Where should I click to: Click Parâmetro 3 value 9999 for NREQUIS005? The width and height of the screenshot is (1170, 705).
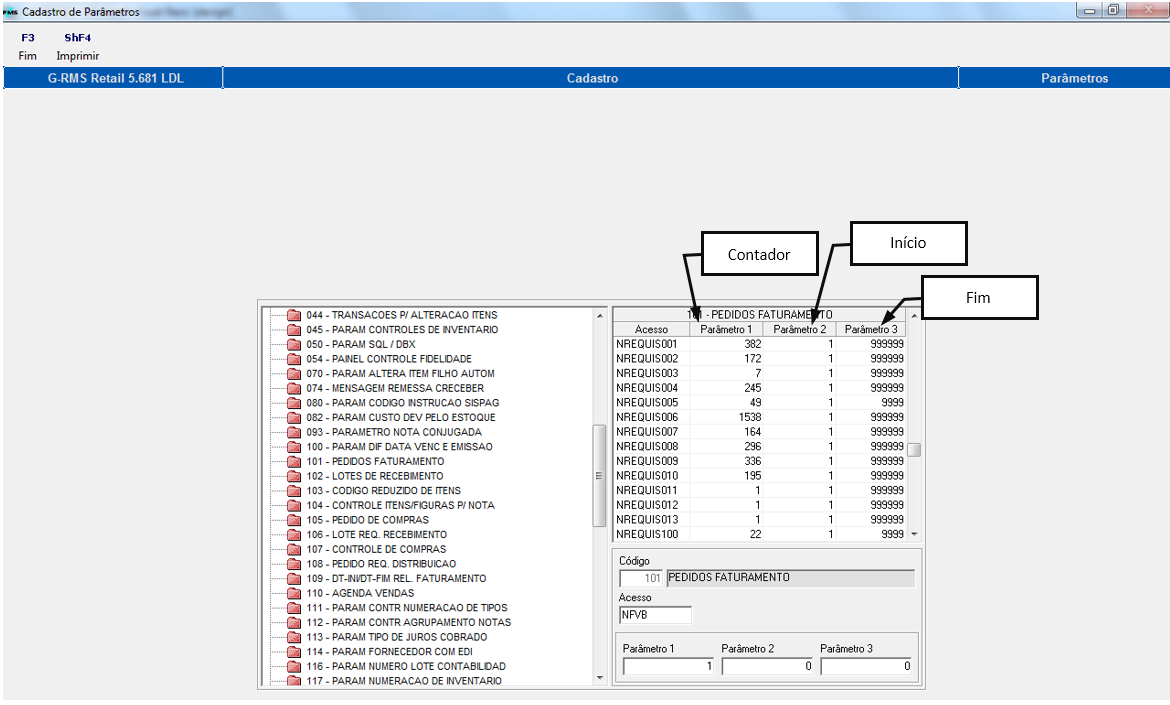[892, 402]
